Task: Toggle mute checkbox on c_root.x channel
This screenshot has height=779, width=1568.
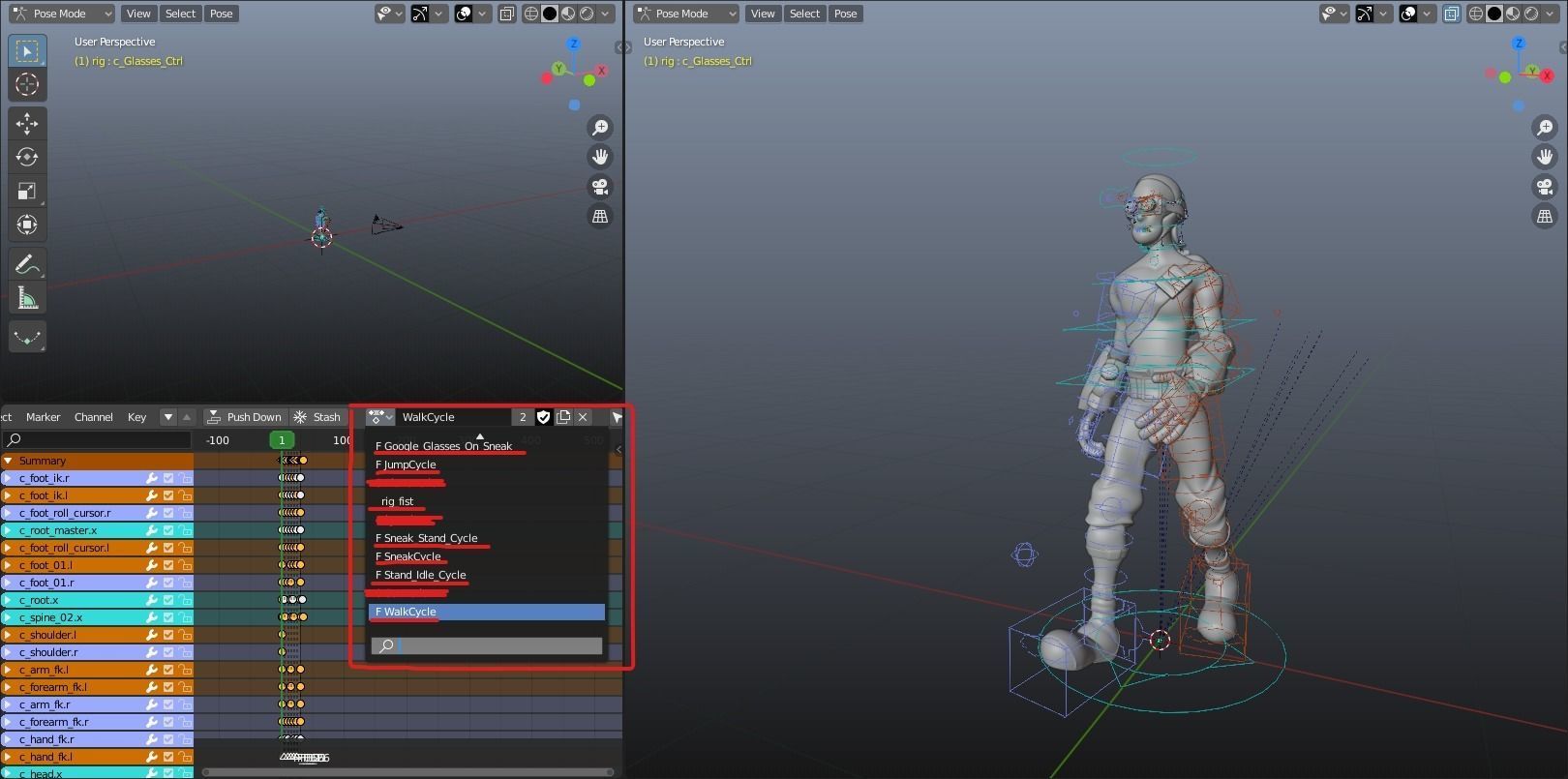Action: pos(168,600)
